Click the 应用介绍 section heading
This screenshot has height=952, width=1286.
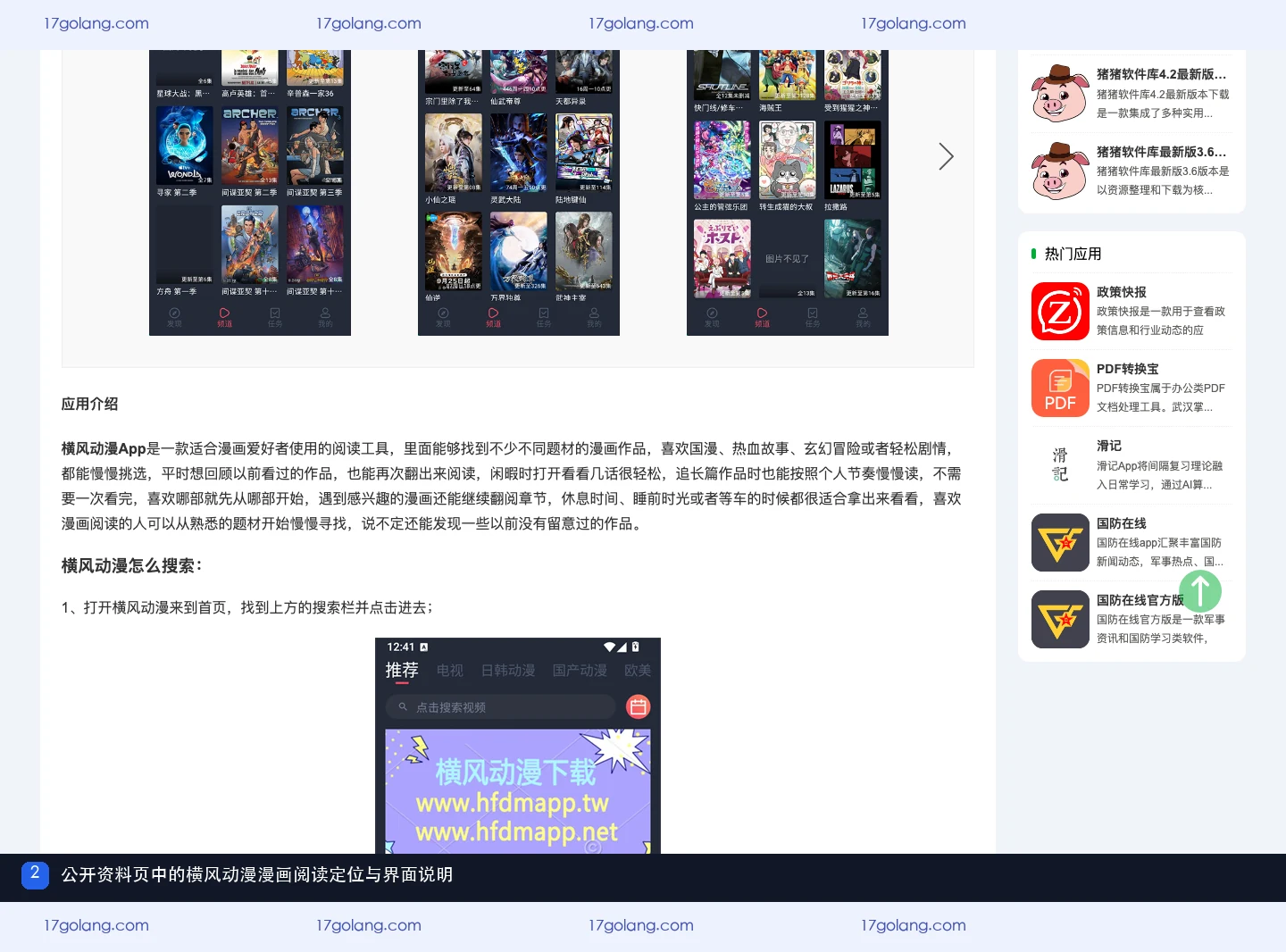[89, 404]
